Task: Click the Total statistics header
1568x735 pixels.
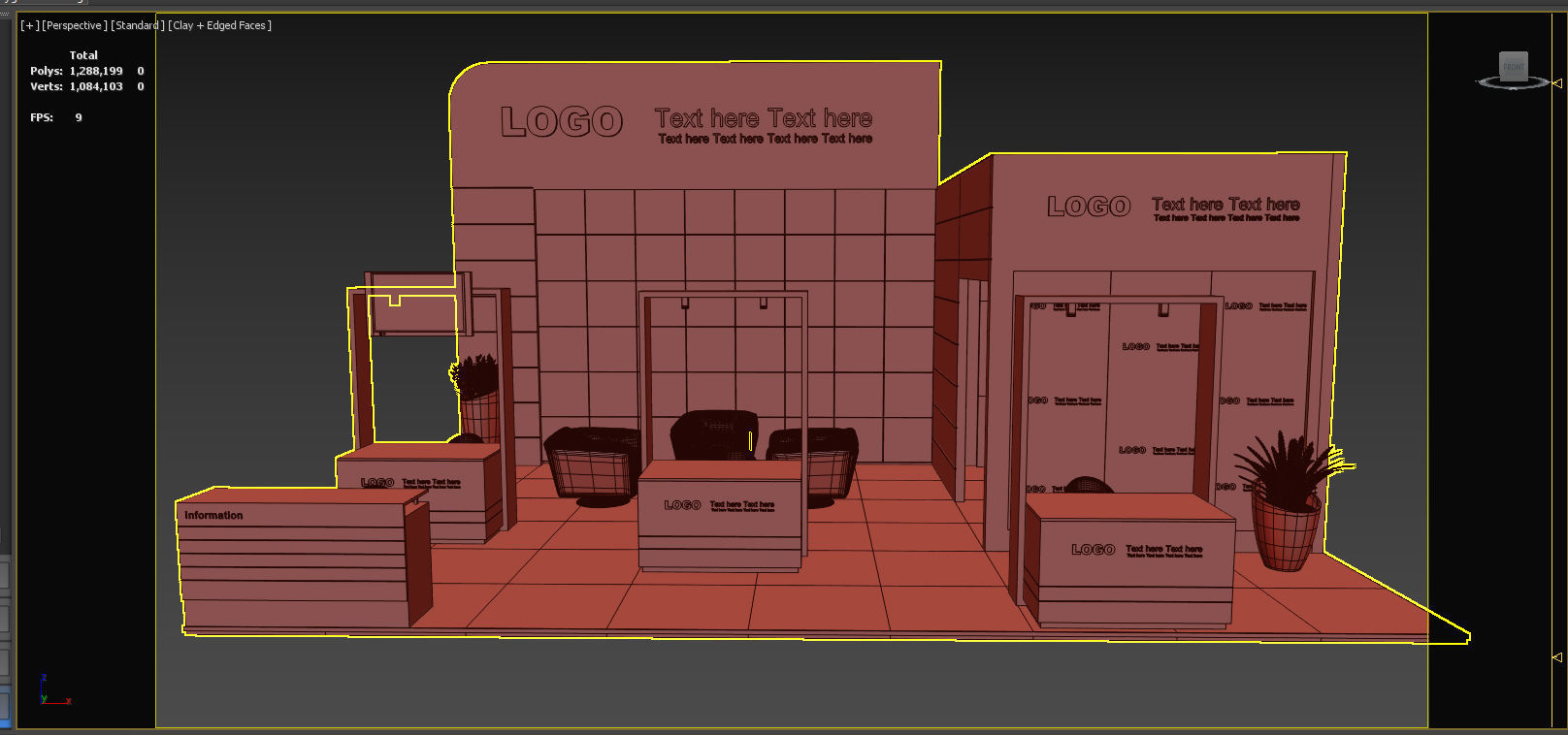Action: [83, 55]
